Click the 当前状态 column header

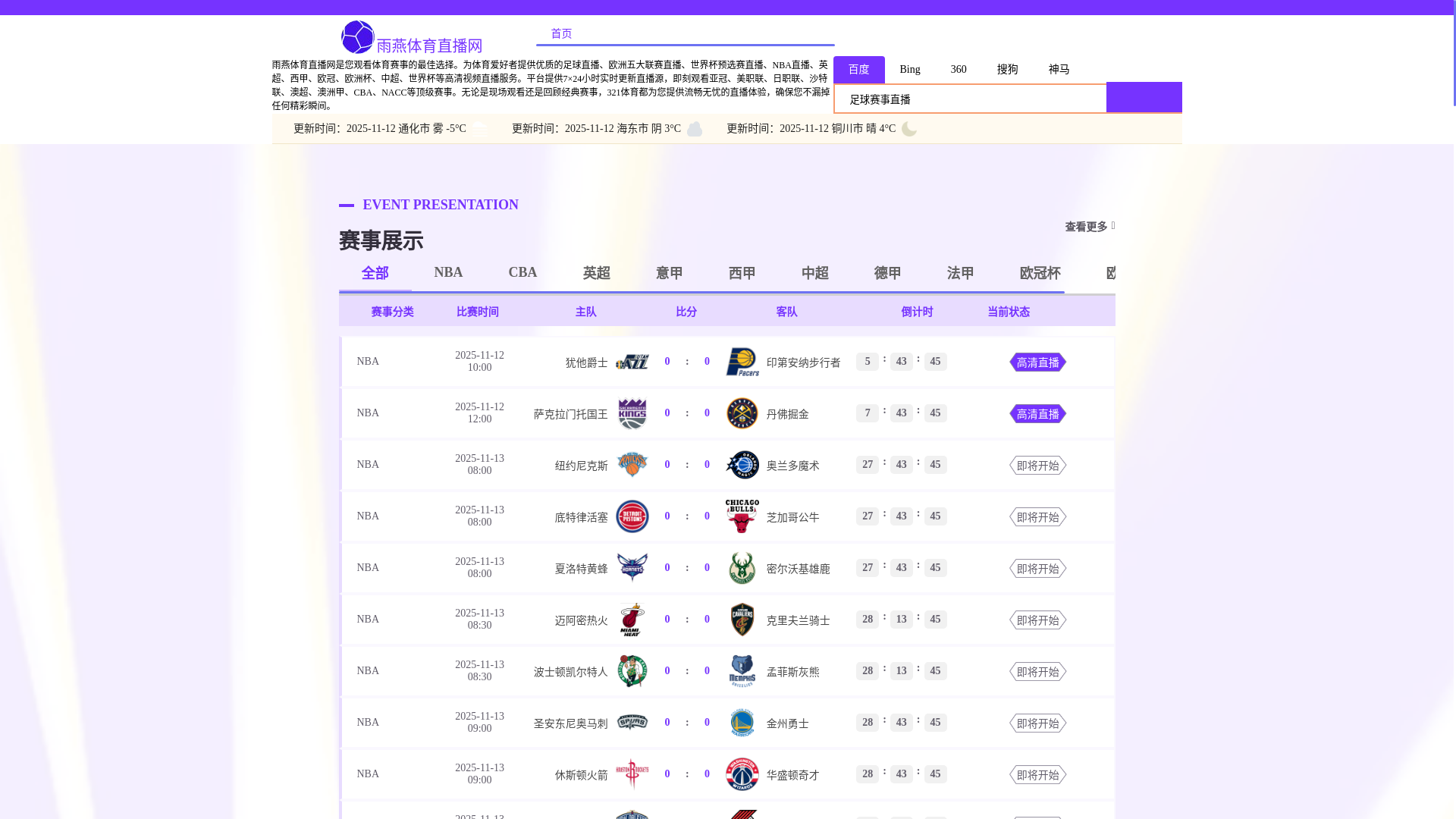pos(1009,312)
